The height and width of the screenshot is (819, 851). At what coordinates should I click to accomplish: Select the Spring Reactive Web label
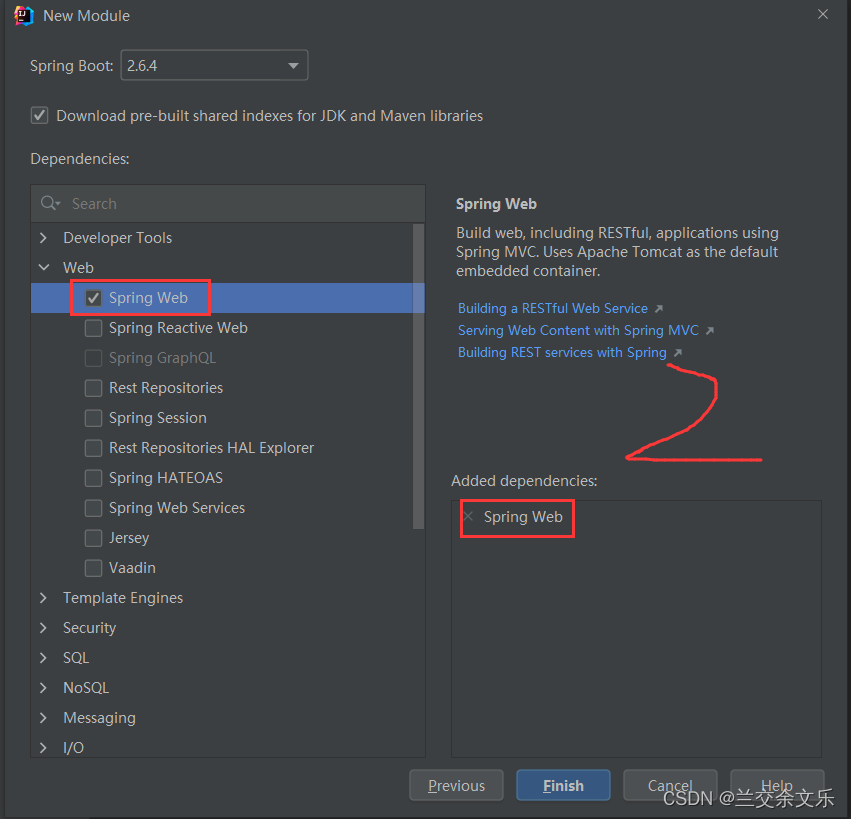click(x=178, y=328)
